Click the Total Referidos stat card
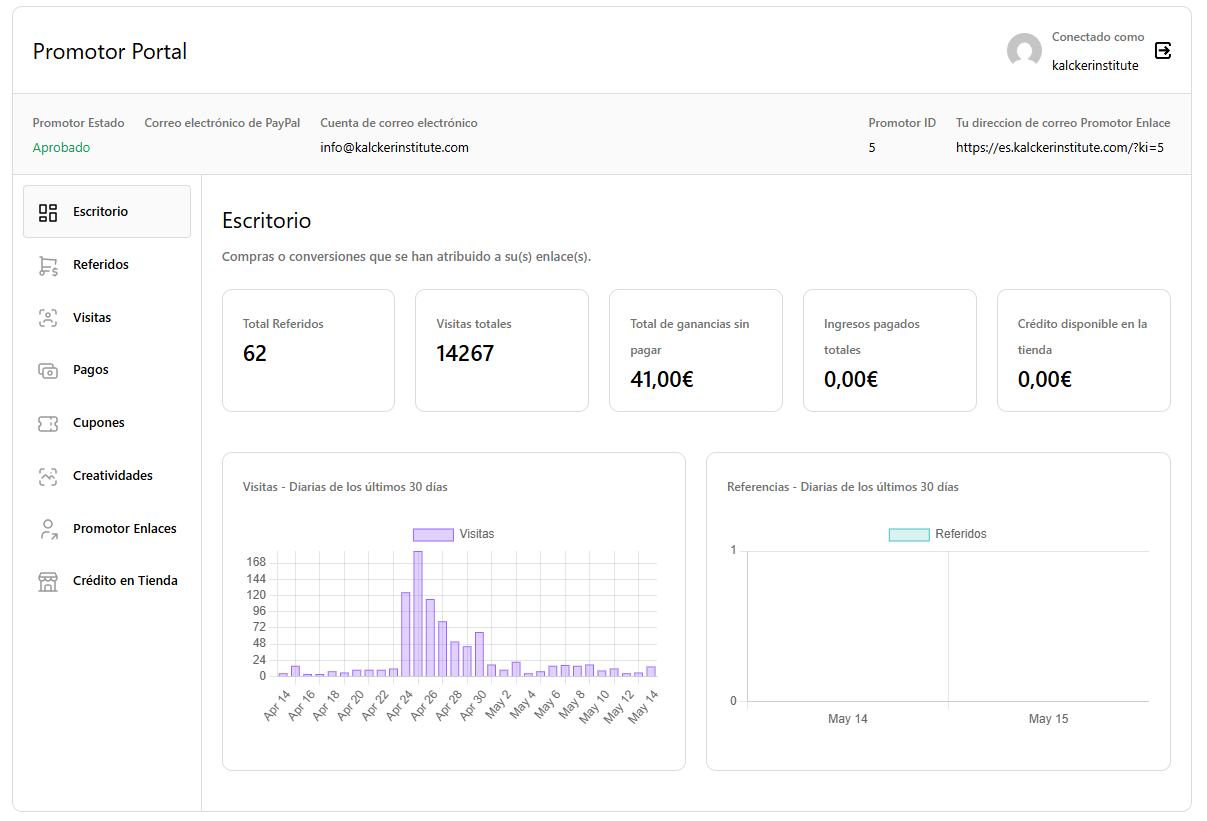Image resolution: width=1207 pixels, height=821 pixels. click(x=308, y=350)
